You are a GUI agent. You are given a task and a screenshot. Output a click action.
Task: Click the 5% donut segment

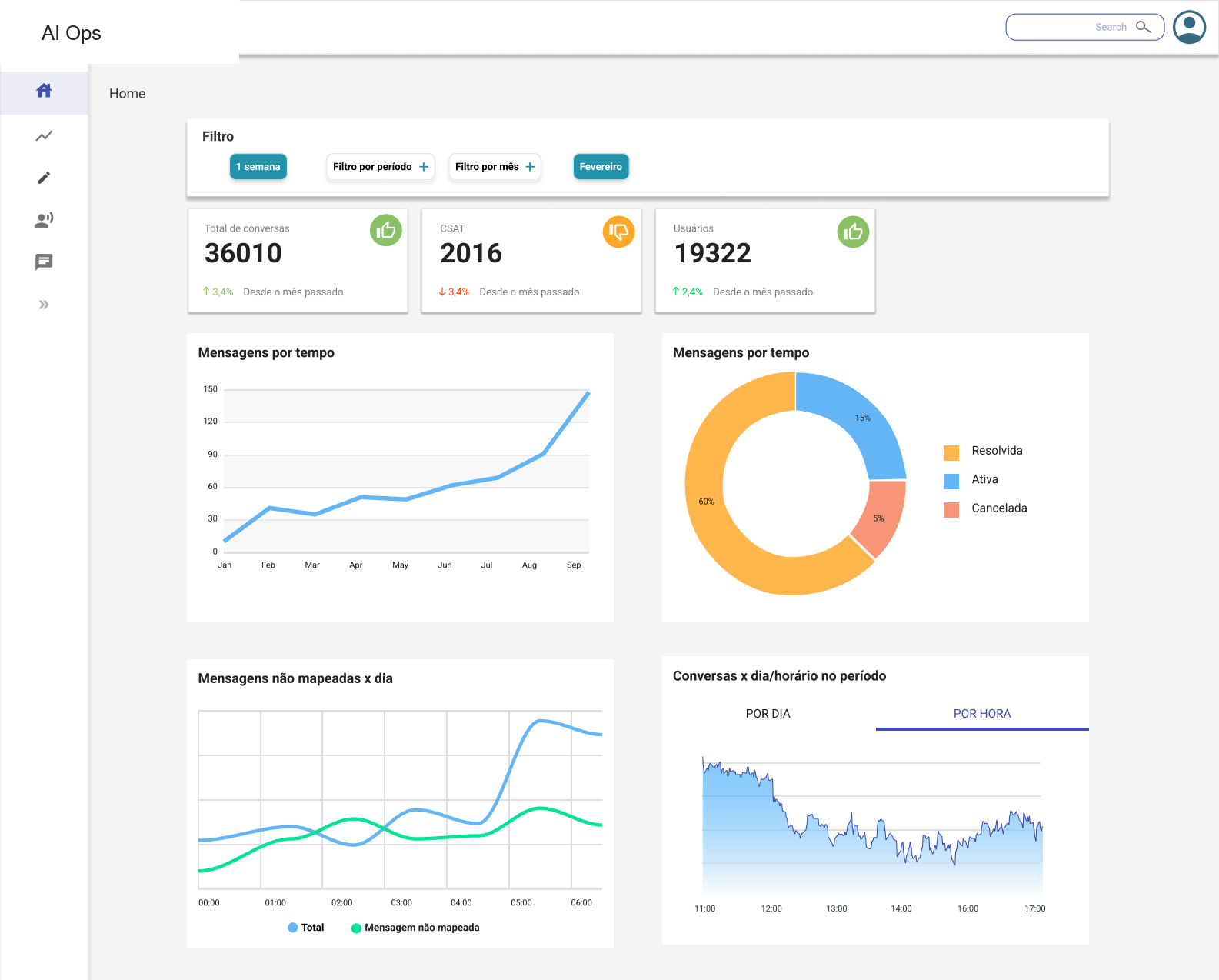click(878, 518)
